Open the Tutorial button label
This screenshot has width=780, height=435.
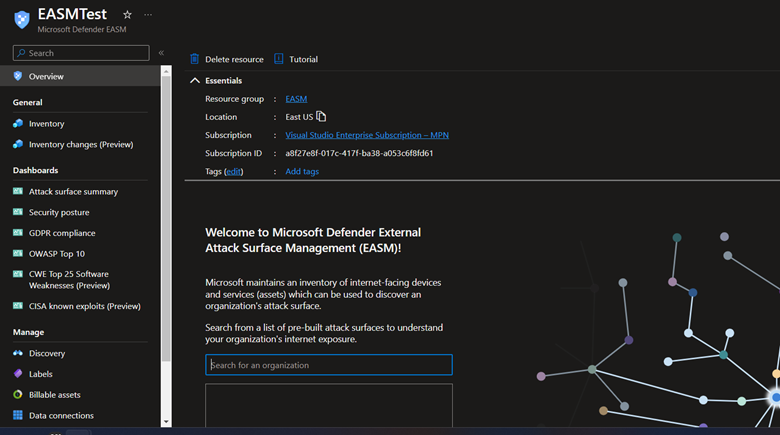click(x=303, y=59)
